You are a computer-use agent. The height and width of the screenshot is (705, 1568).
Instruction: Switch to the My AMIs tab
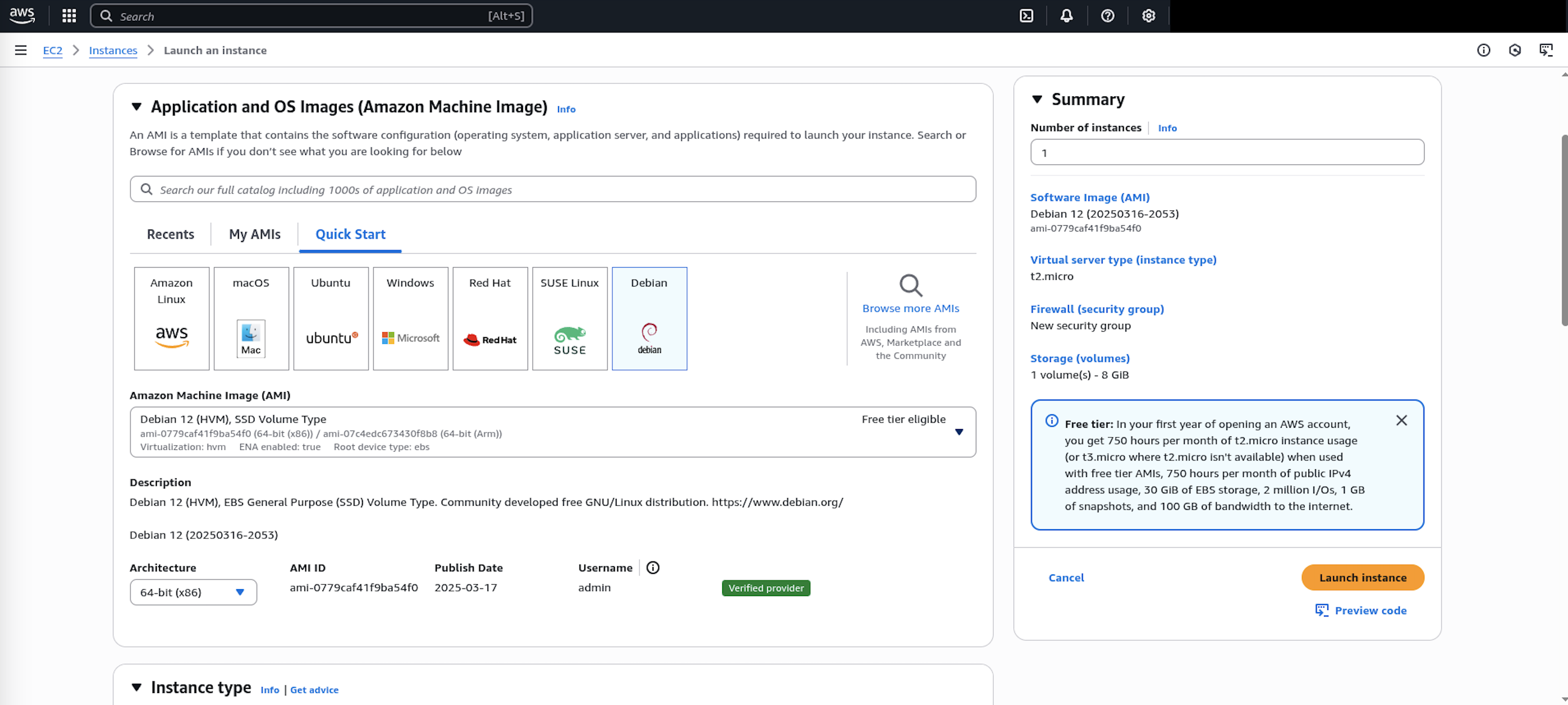point(255,234)
